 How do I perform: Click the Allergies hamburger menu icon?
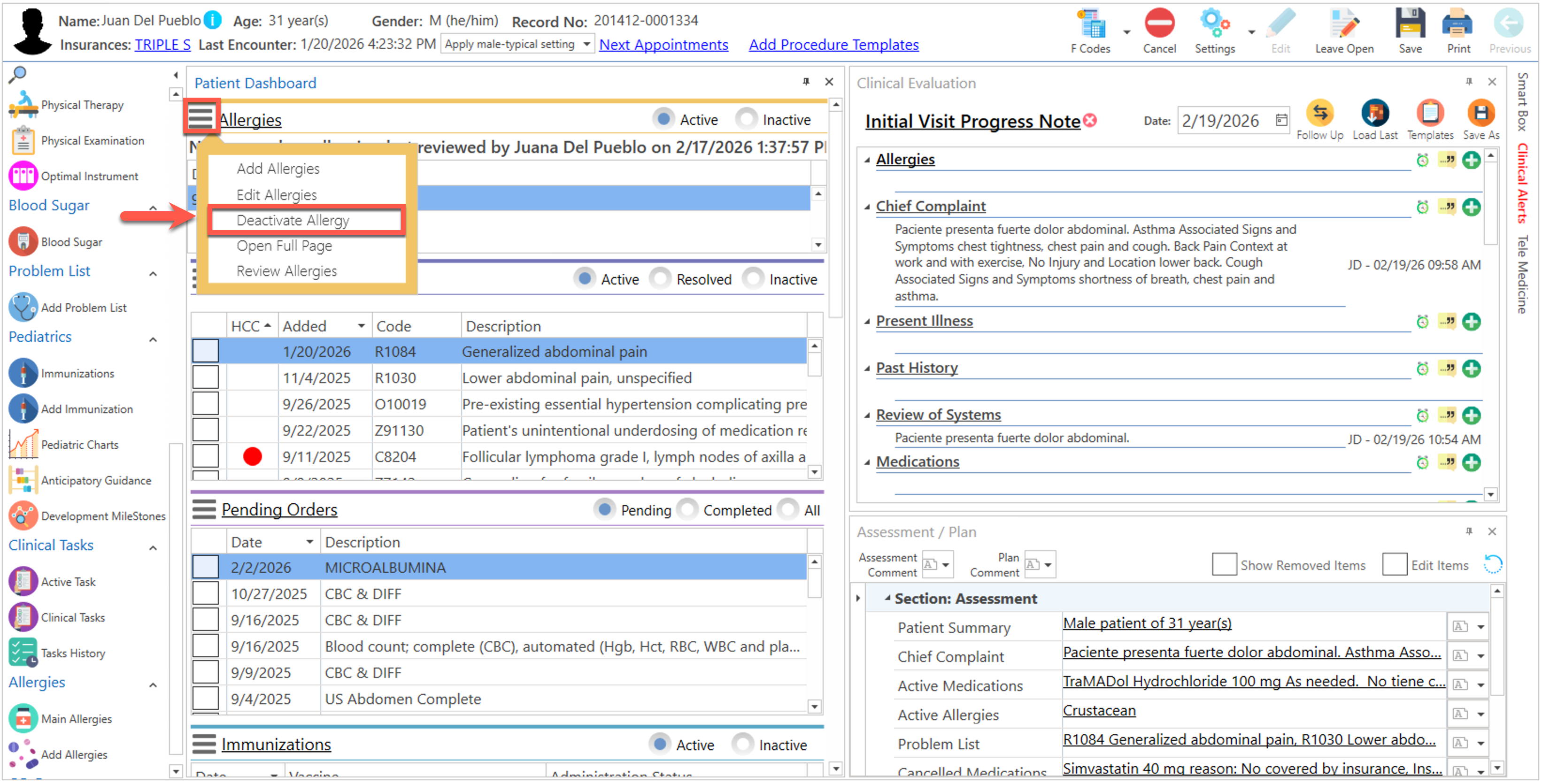coord(201,117)
